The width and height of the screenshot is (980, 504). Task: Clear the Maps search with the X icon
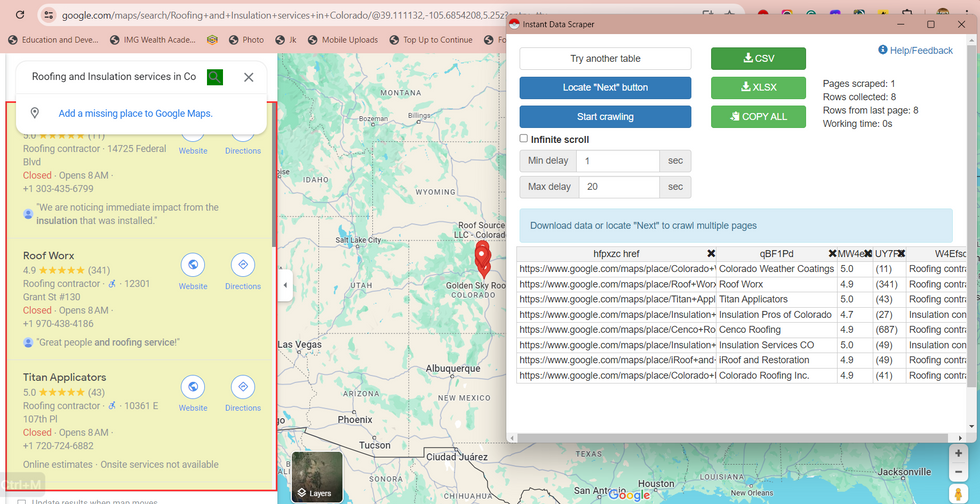pyautogui.click(x=249, y=77)
